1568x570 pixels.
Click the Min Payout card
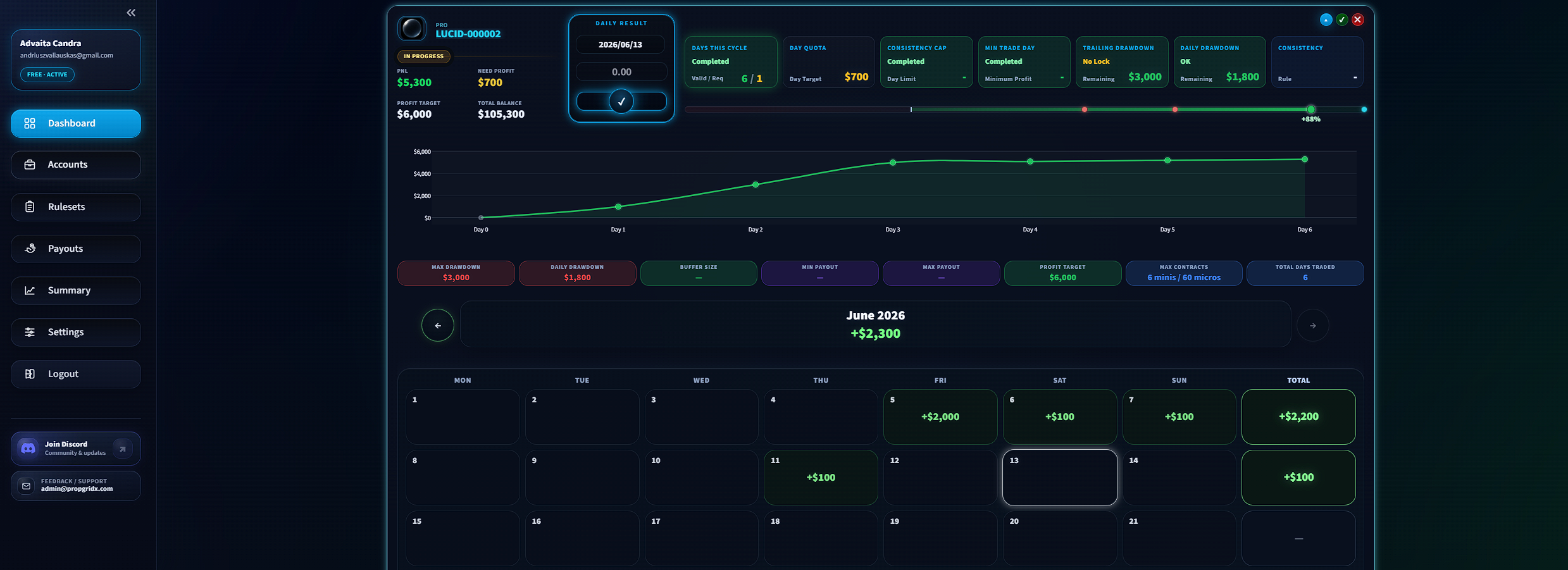(820, 273)
